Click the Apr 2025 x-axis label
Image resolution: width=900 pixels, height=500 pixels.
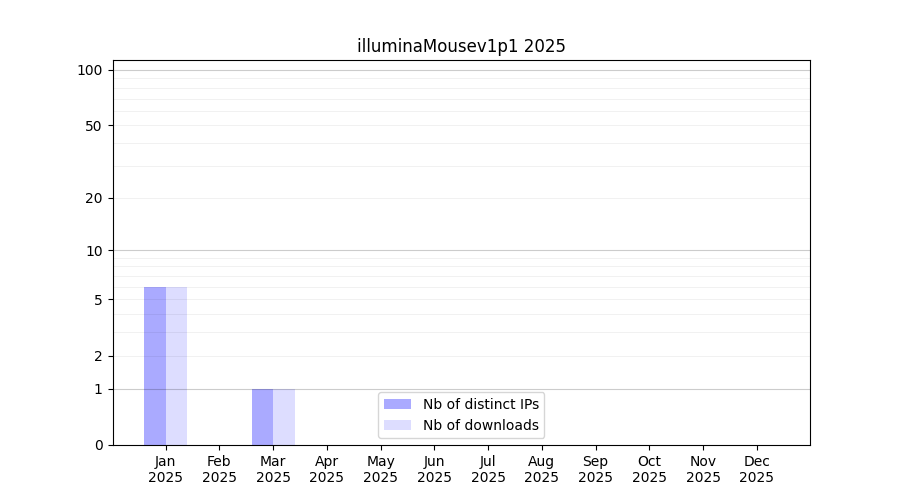pos(327,469)
